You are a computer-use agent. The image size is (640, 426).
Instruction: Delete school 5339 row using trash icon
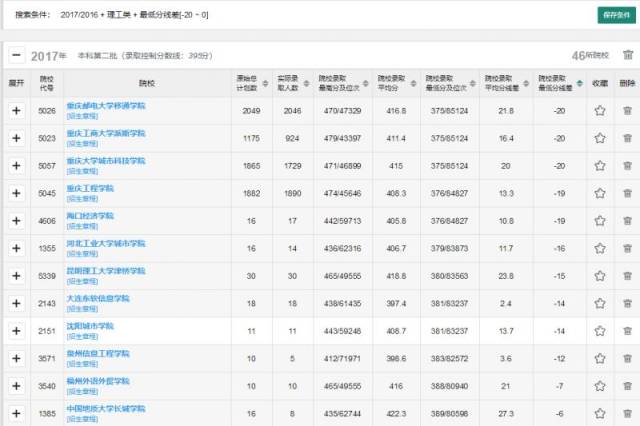click(x=627, y=276)
